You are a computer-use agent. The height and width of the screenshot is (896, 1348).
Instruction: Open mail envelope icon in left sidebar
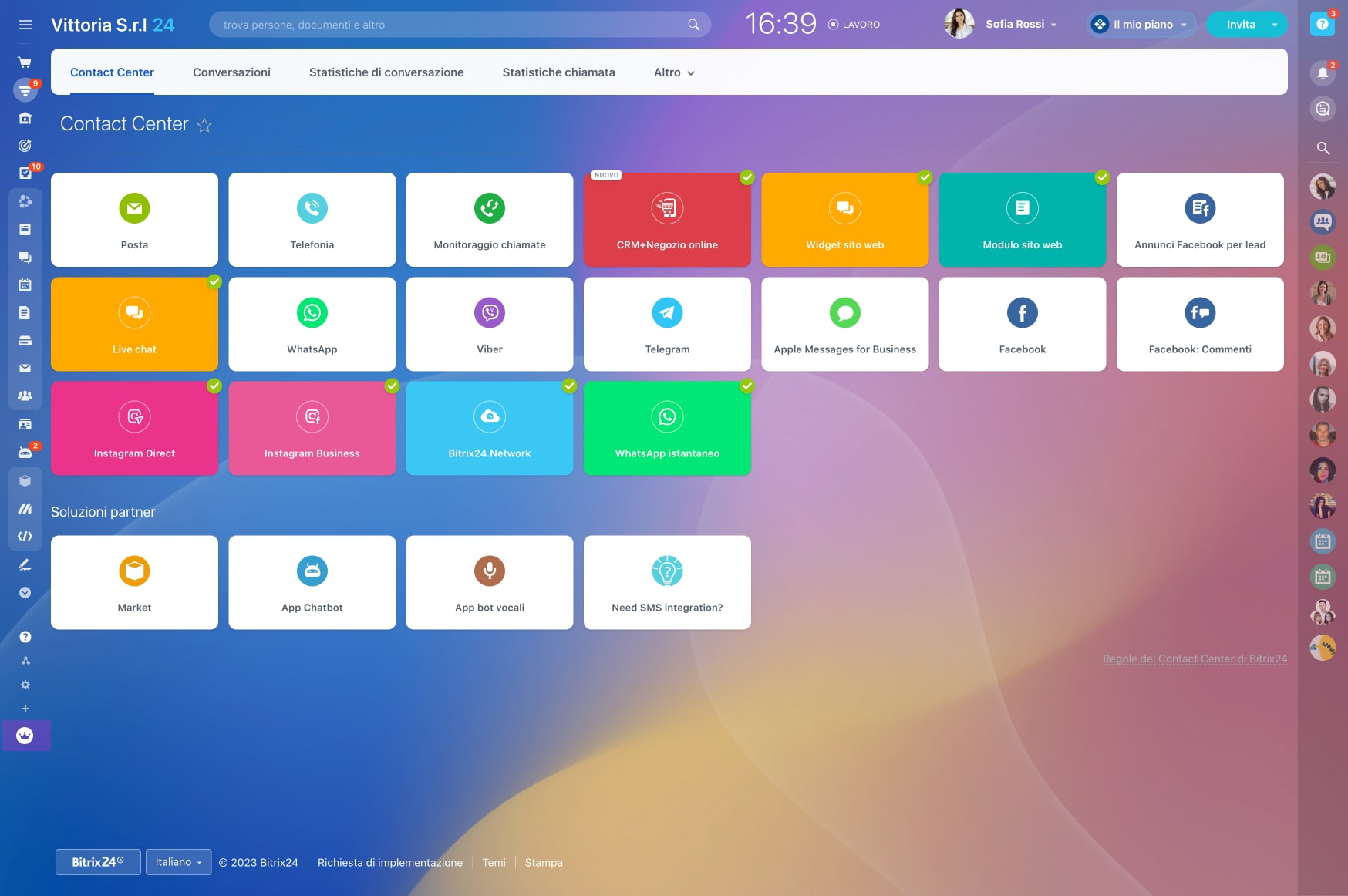point(25,369)
